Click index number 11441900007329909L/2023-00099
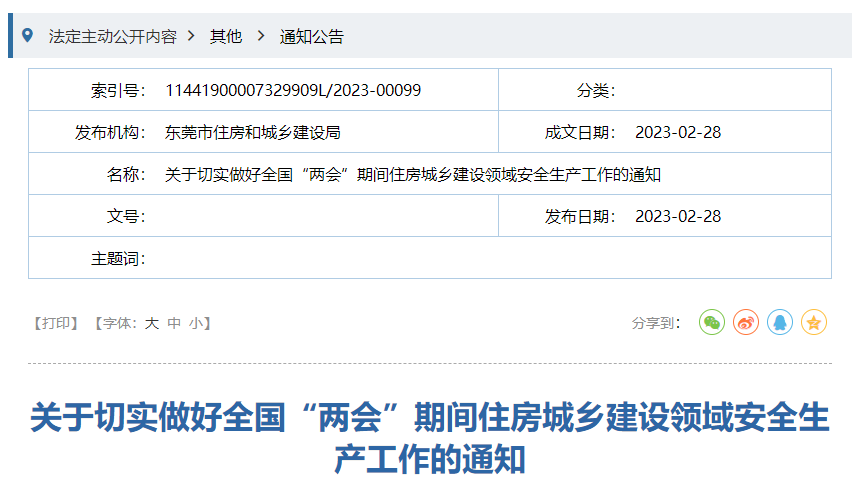The width and height of the screenshot is (865, 495). [x=293, y=90]
